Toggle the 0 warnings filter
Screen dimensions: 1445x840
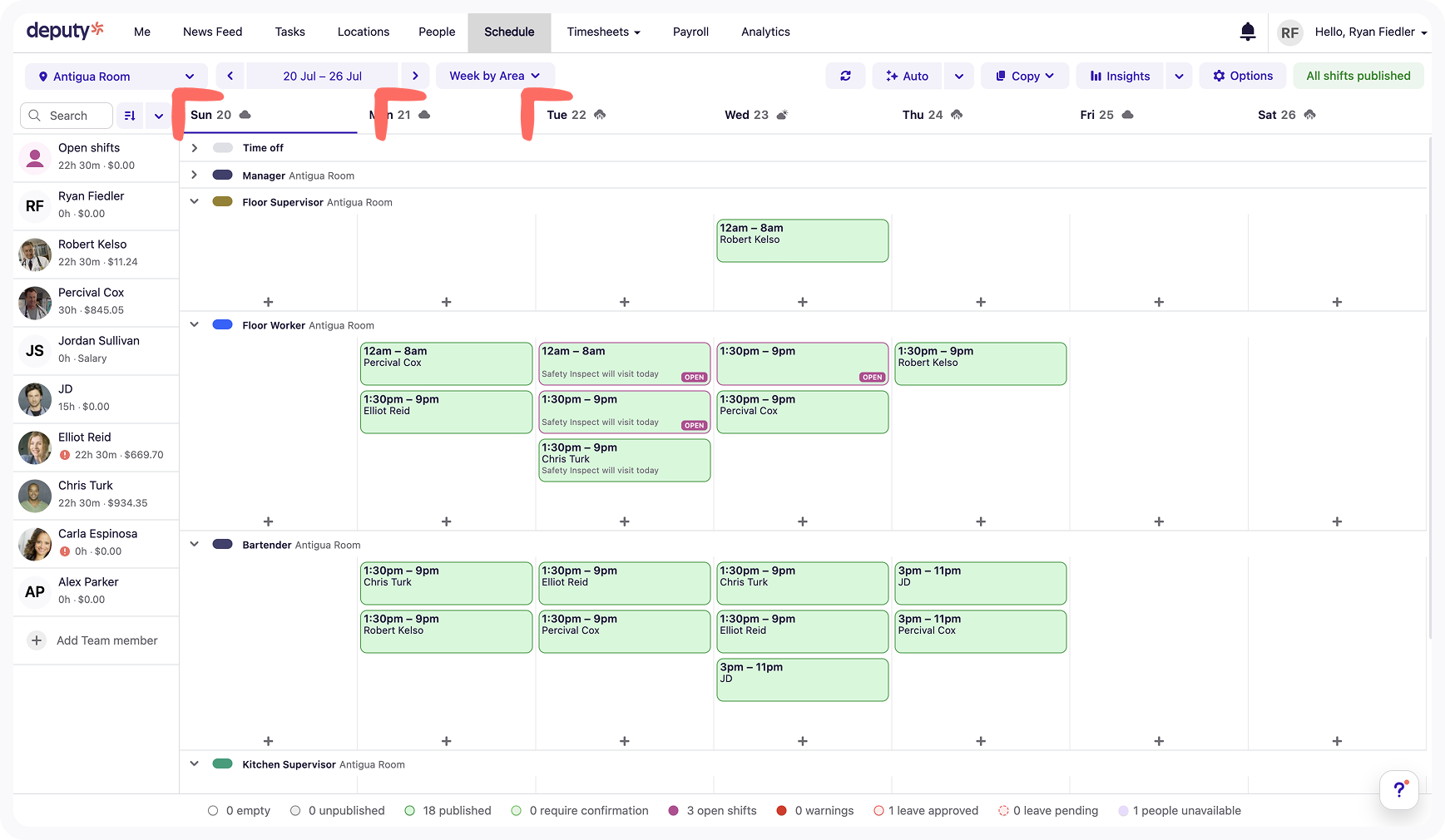coord(815,811)
